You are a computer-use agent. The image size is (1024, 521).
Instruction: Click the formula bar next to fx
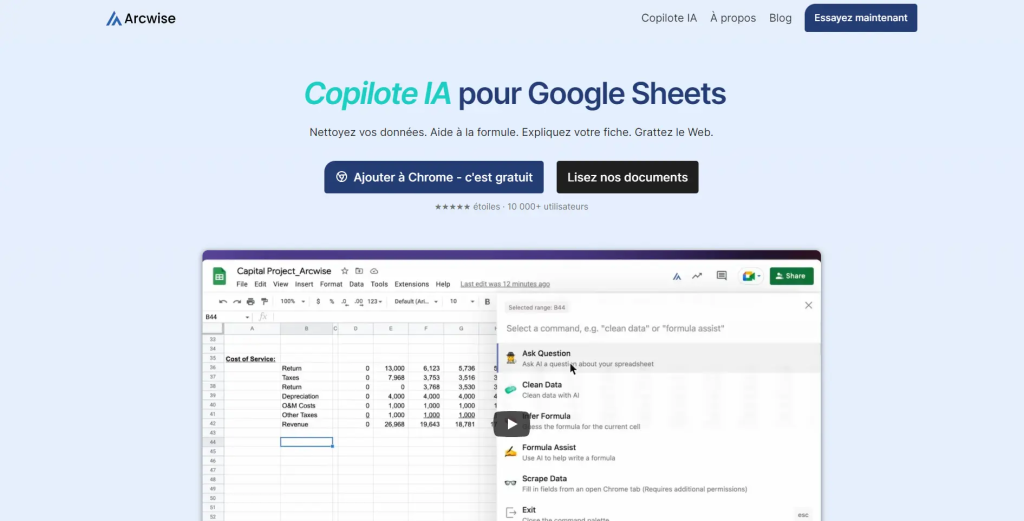pos(382,317)
